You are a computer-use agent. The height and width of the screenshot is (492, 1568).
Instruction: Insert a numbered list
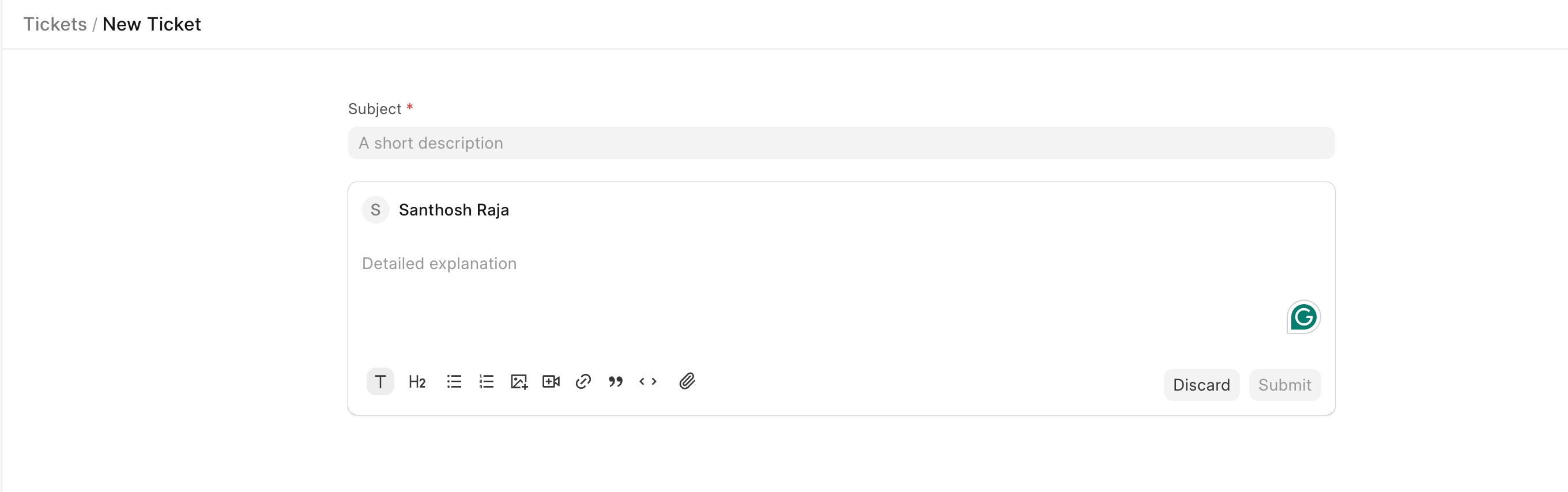click(x=487, y=382)
